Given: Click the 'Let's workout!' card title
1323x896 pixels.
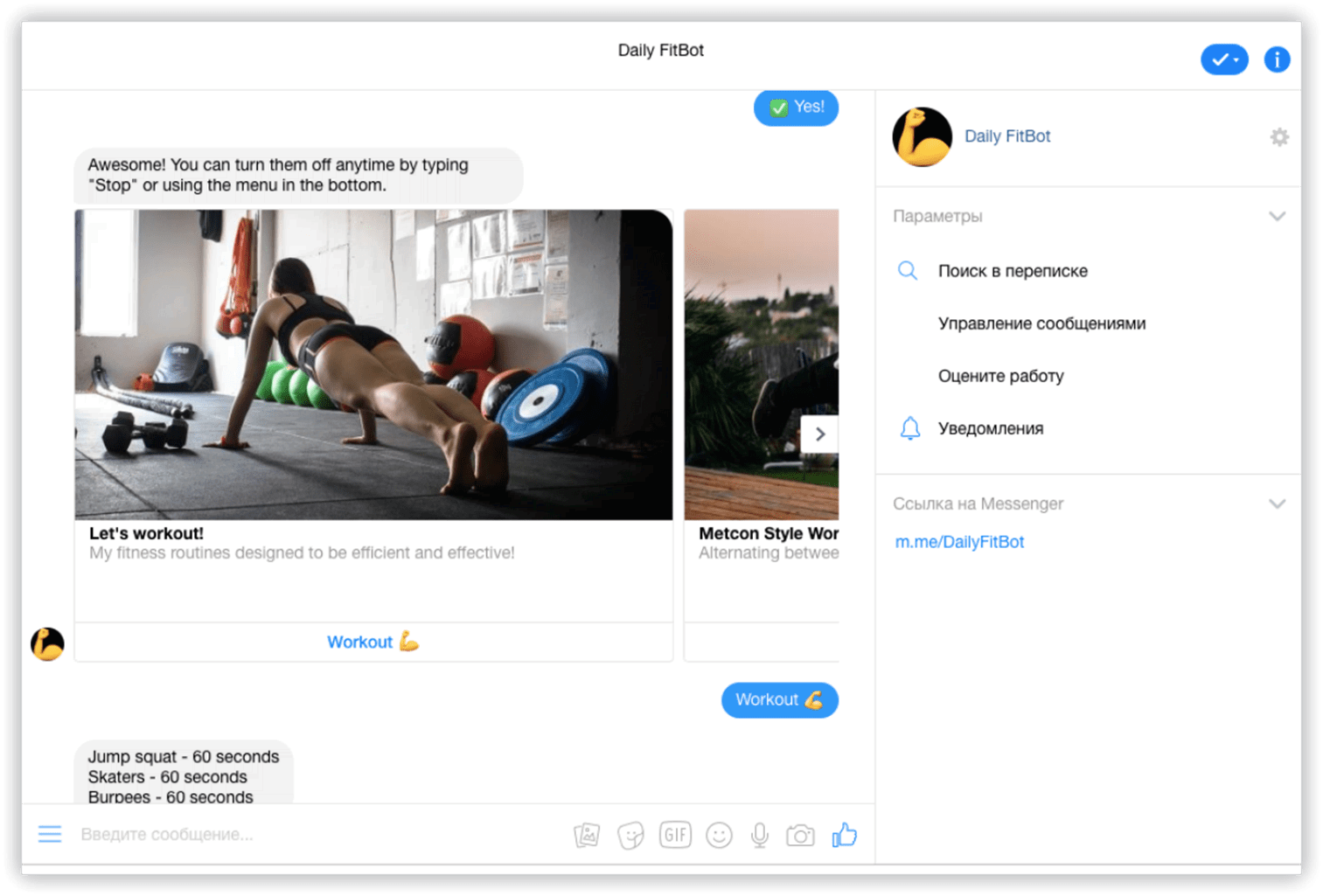Looking at the screenshot, I should coord(146,533).
